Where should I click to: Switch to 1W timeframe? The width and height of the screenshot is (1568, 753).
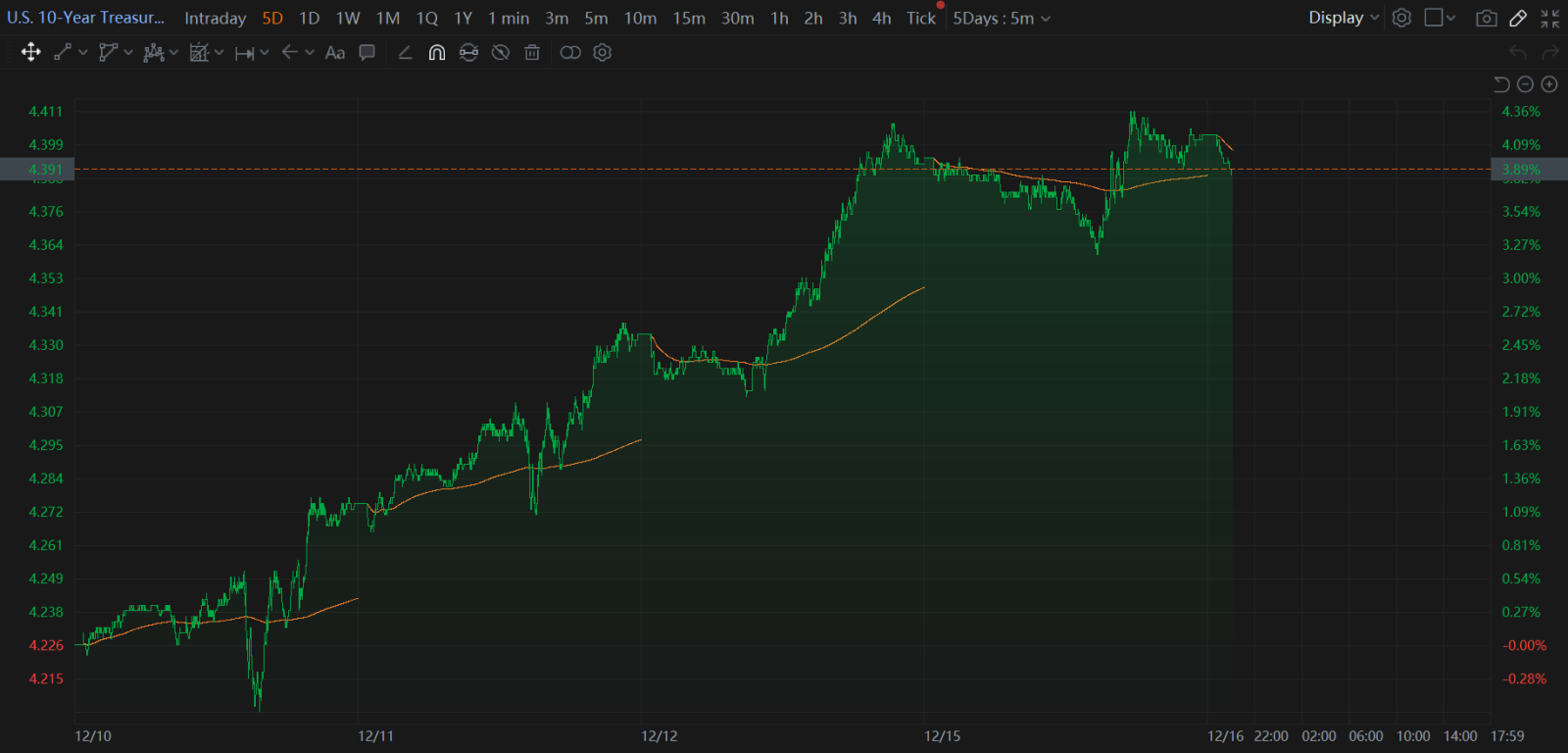coord(348,18)
